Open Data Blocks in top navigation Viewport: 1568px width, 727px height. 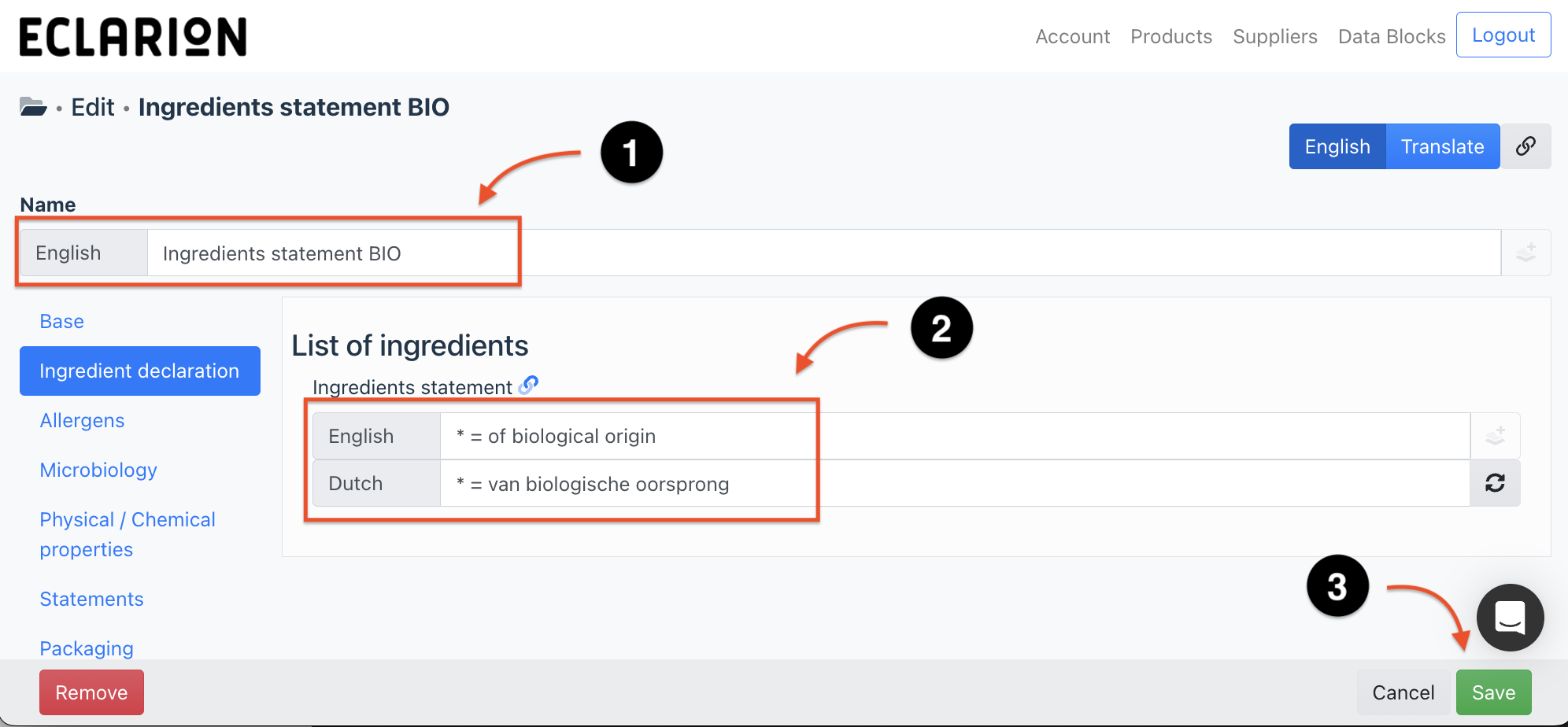(x=1391, y=36)
